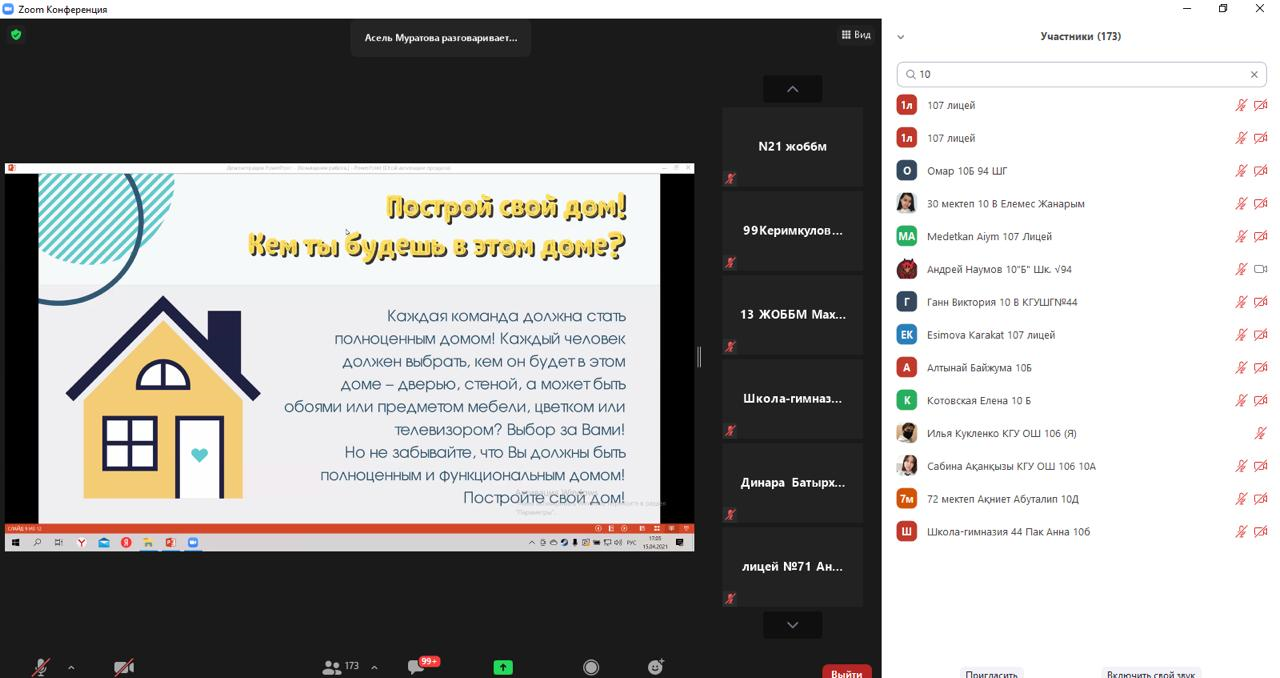
Task: Expand the participants dropdown arrow
Action: (374, 667)
